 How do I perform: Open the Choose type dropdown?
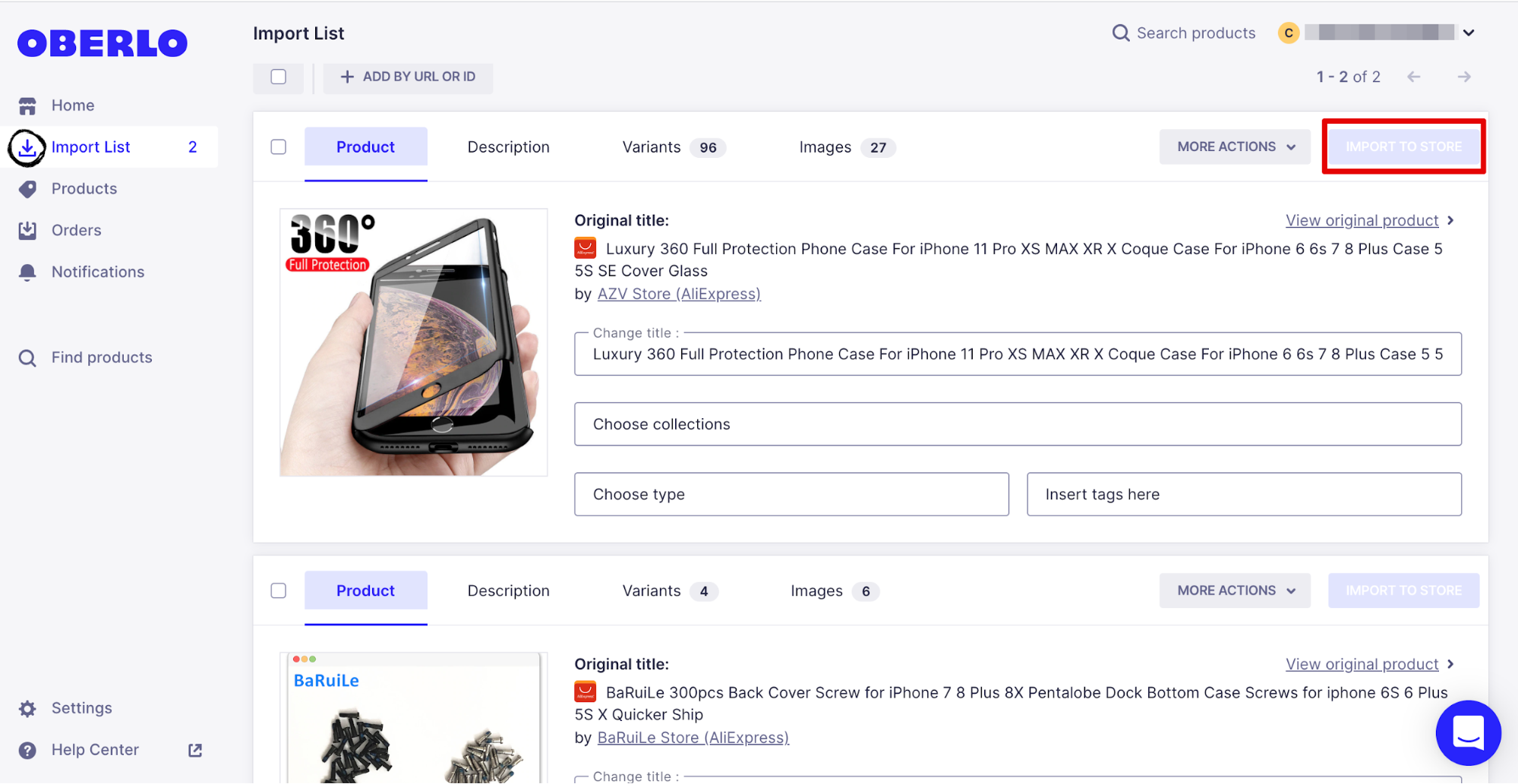(x=791, y=495)
